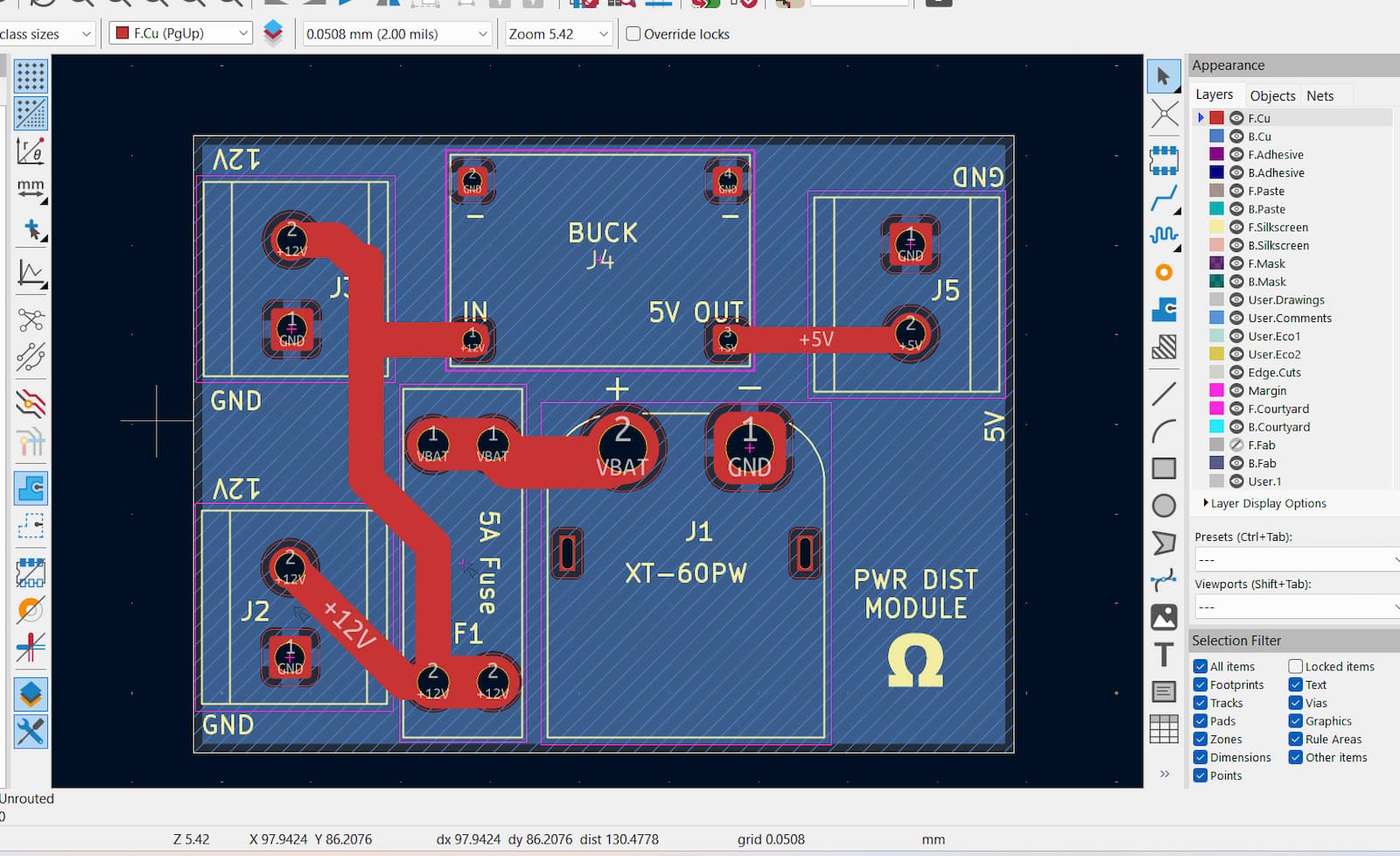Toggle grid overrides icon

click(x=31, y=113)
